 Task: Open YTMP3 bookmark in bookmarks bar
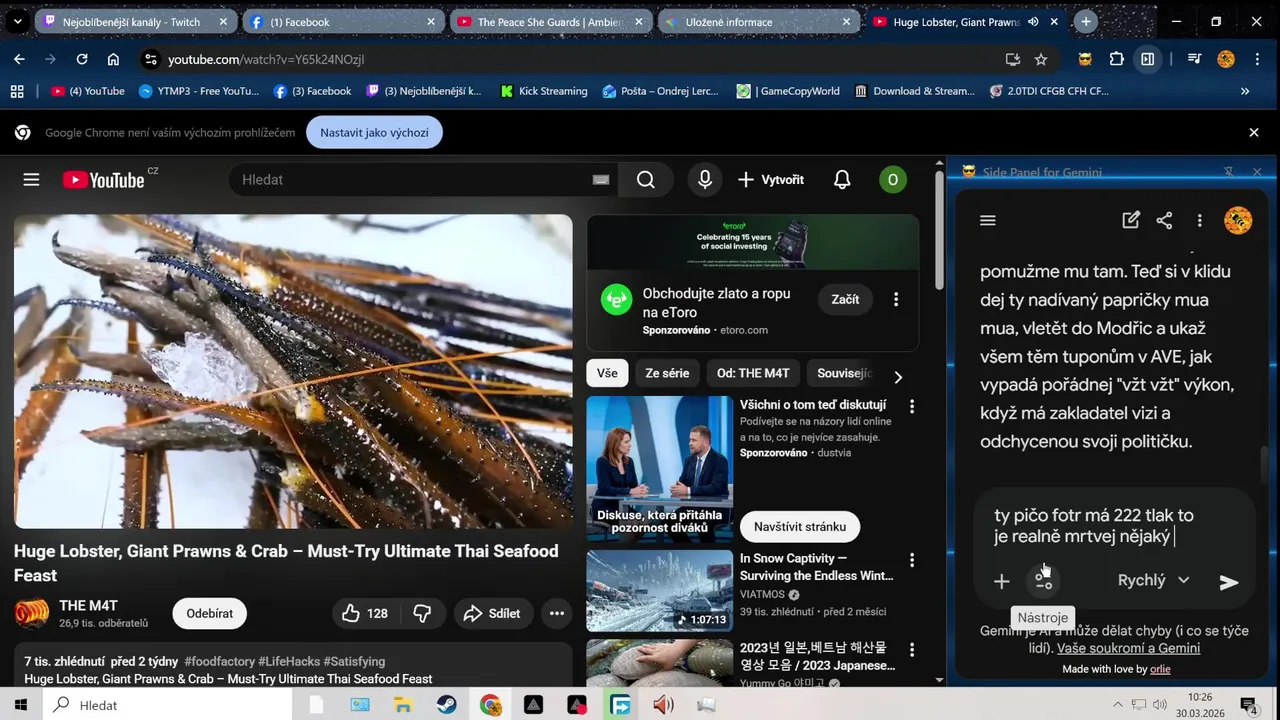click(x=199, y=91)
